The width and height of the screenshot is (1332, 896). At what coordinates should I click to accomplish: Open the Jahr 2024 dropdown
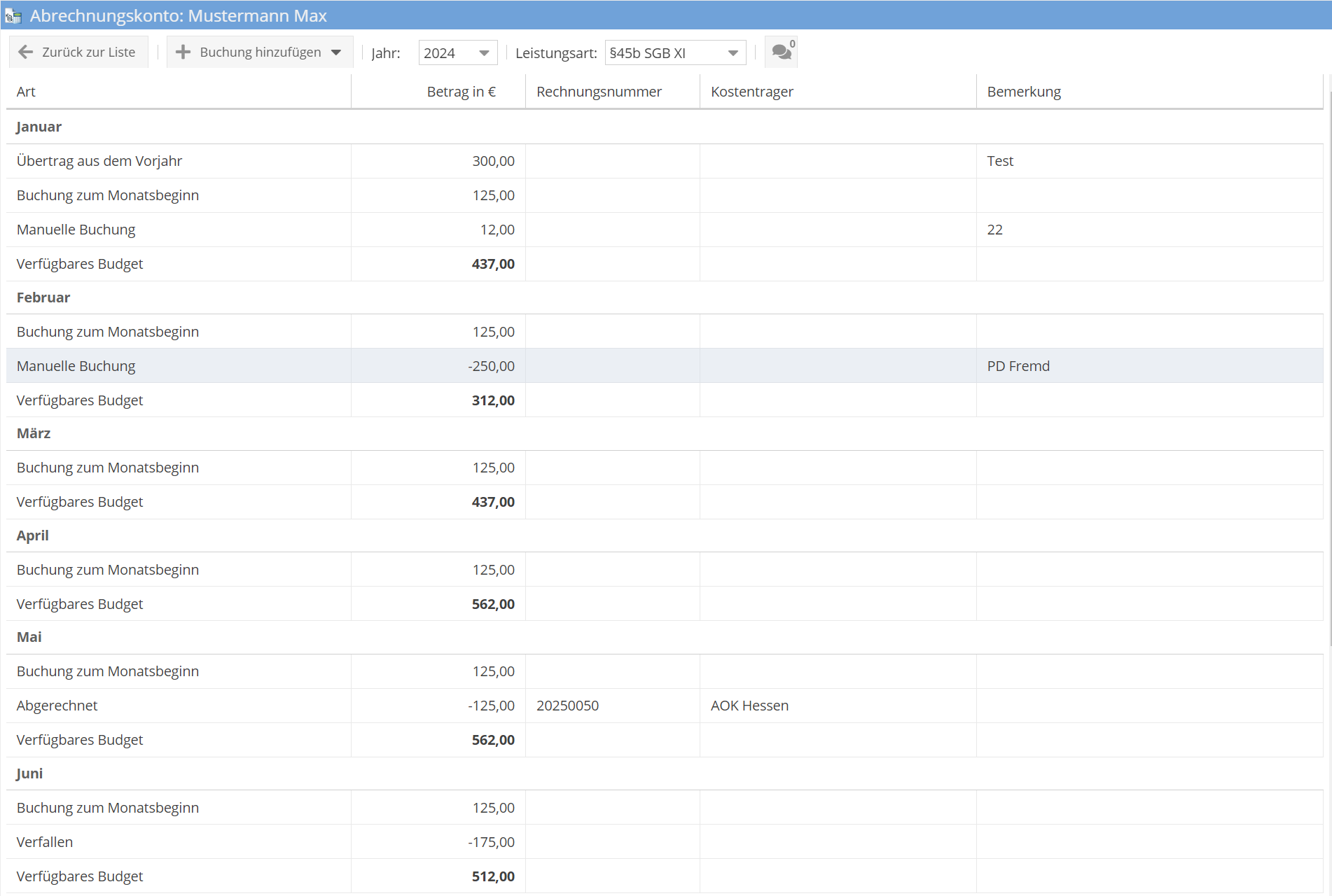coord(457,53)
